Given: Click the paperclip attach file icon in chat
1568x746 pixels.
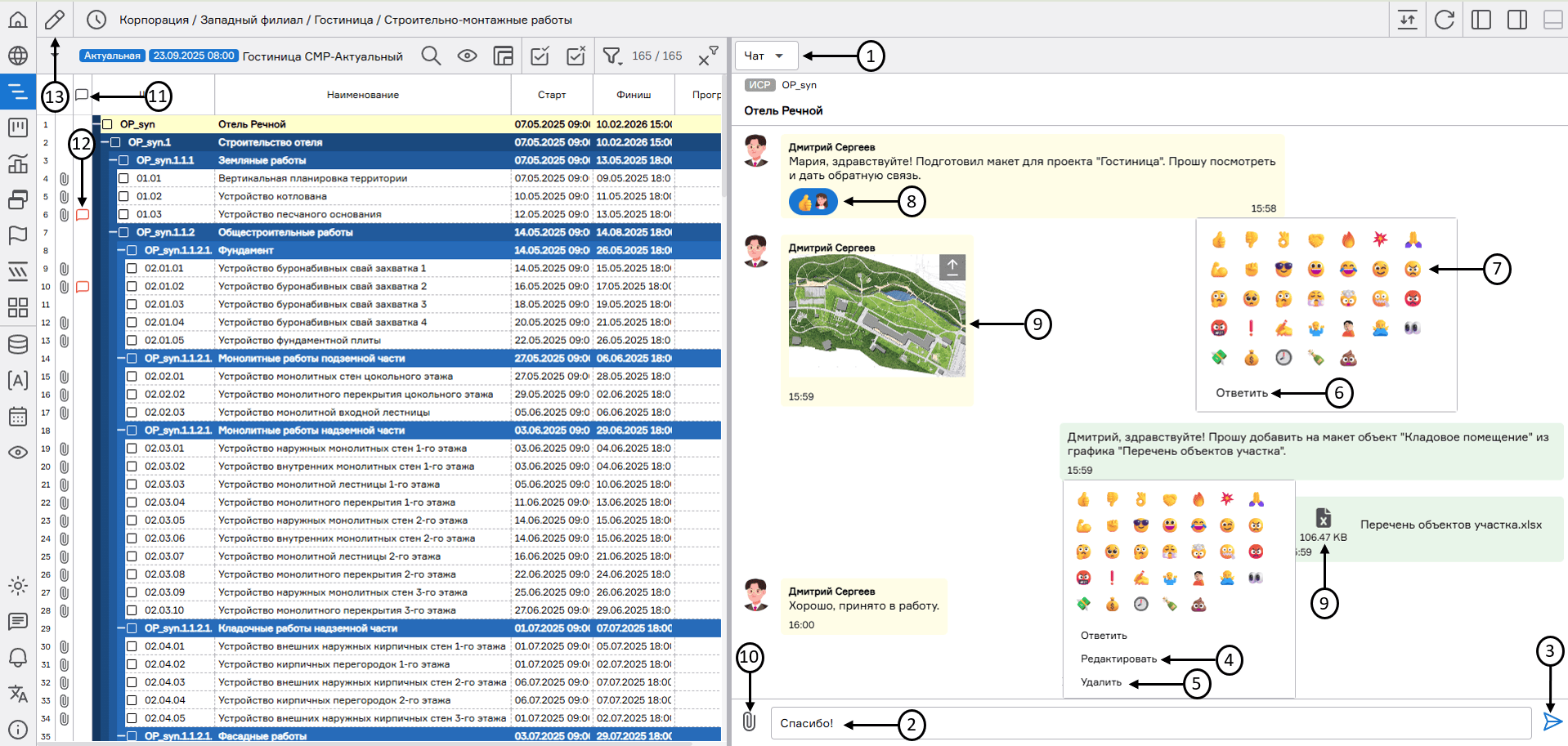Looking at the screenshot, I should pyautogui.click(x=749, y=721).
